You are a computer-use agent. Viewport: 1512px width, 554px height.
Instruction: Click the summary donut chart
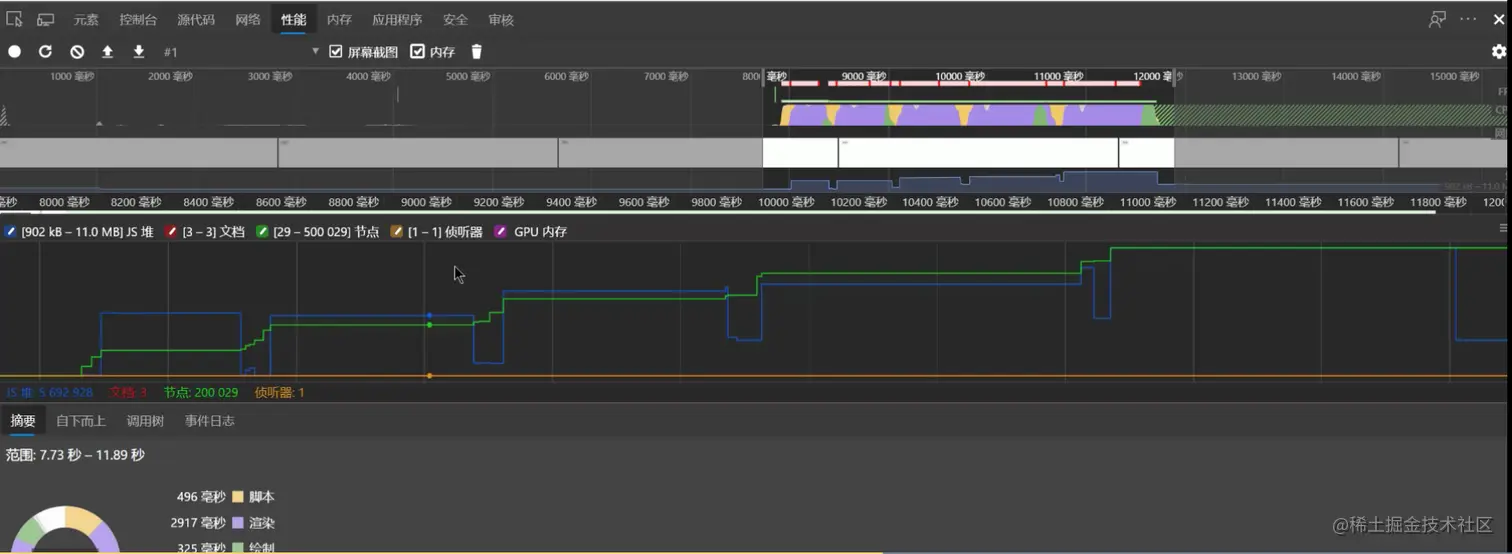tap(65, 530)
